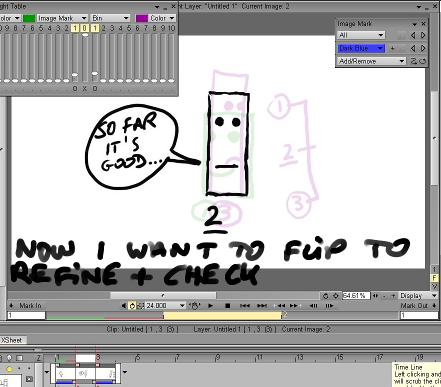Viewport: 441px width, 387px height.
Task: Click the X button under the Light Table sliders
Action: click(85, 88)
